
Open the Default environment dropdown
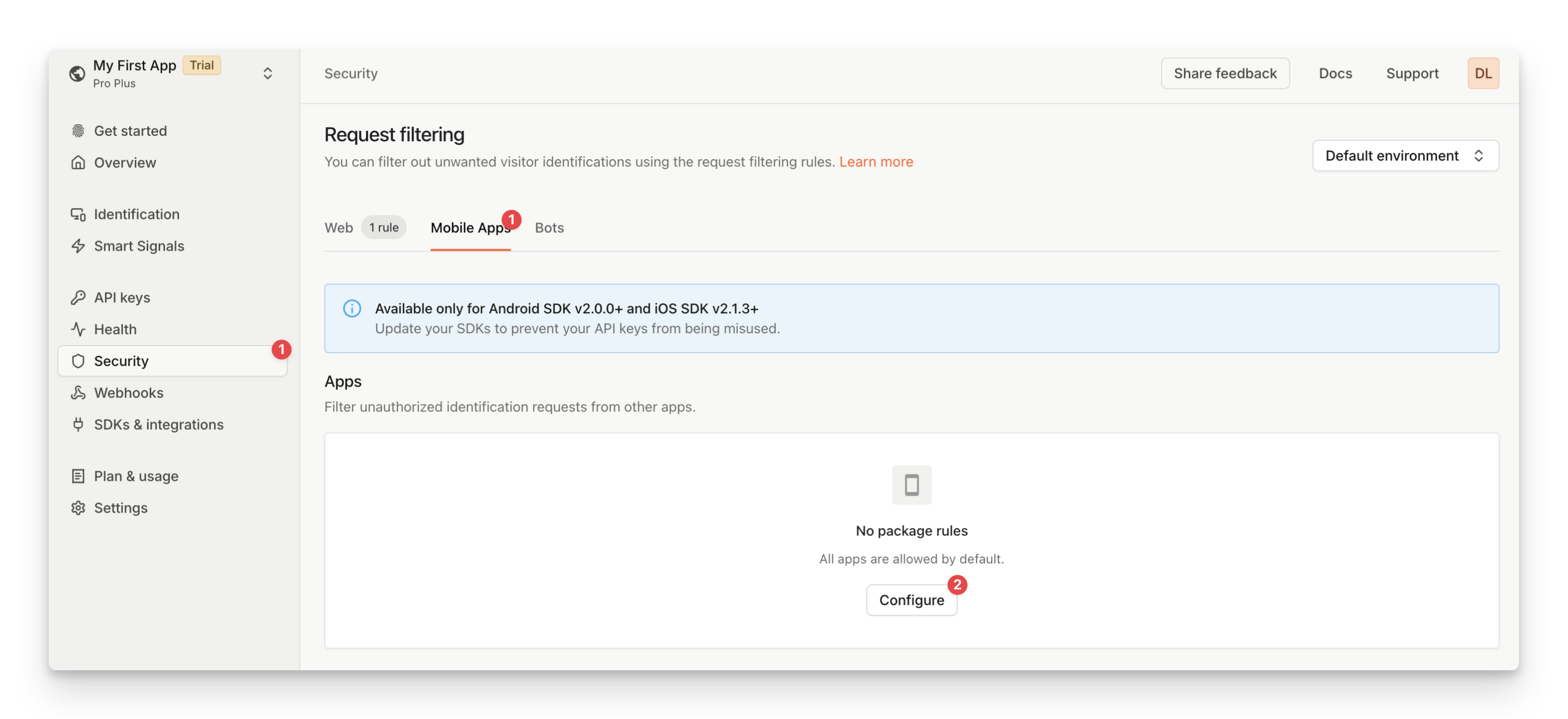pos(1405,156)
